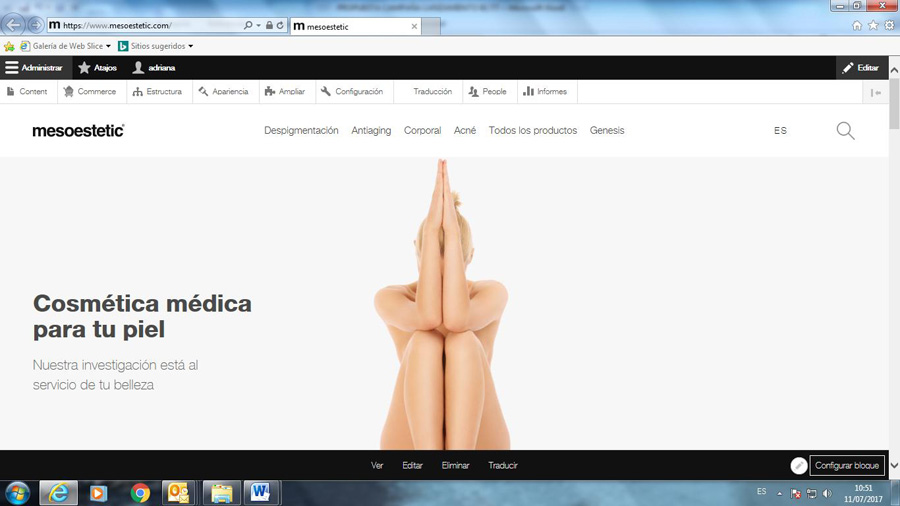Toggle Editar mode in the admin bar
This screenshot has width=900, height=506.
tap(860, 68)
